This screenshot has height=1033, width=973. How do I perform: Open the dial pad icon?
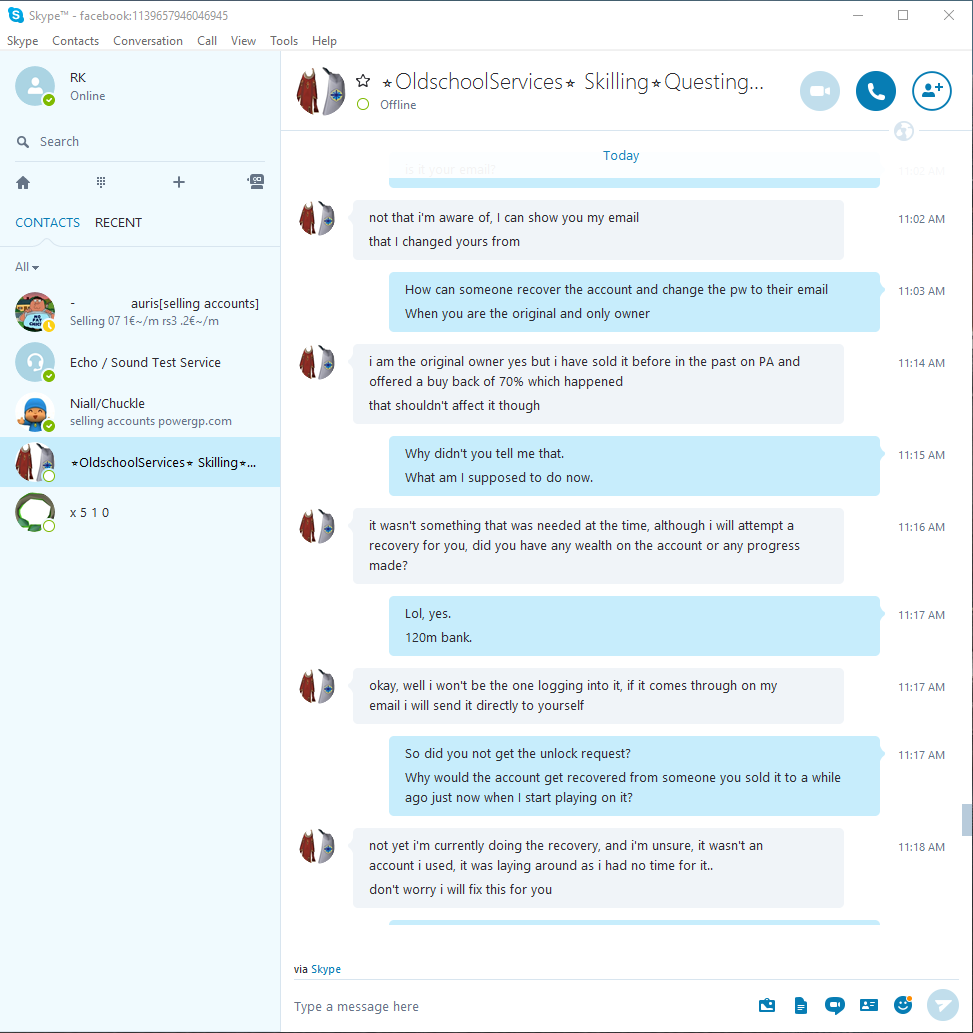click(x=101, y=182)
